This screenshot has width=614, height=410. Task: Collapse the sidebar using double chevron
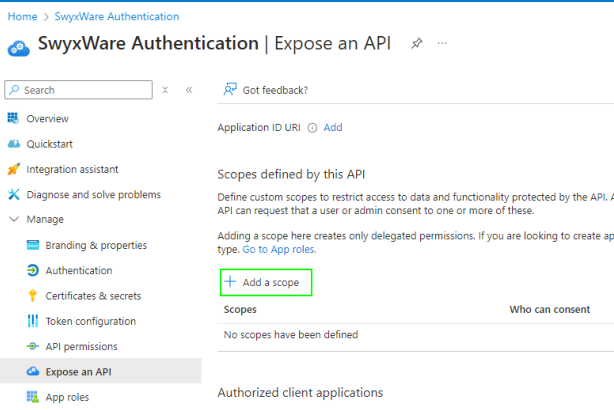click(189, 90)
